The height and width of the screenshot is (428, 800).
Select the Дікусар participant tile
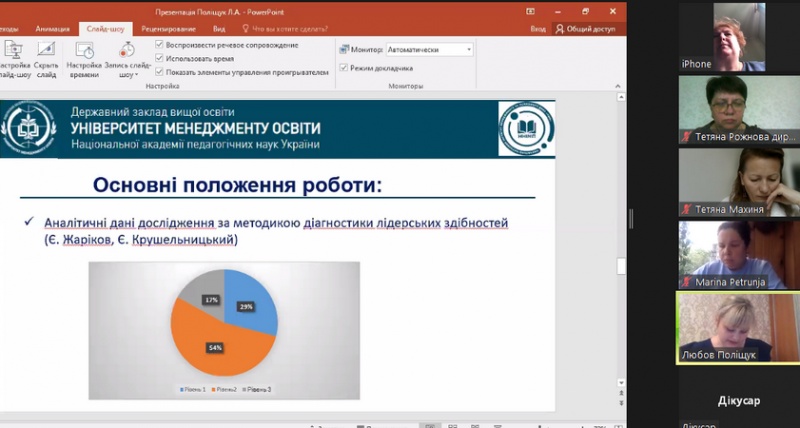[739, 400]
